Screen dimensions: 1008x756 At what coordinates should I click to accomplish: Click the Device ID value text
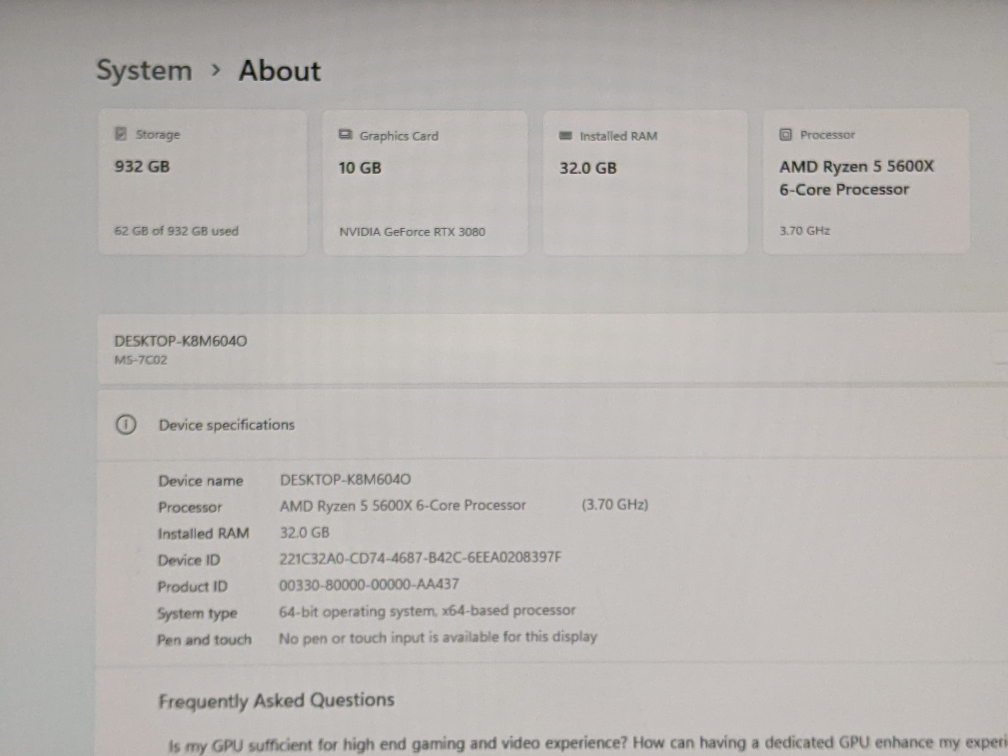point(420,558)
